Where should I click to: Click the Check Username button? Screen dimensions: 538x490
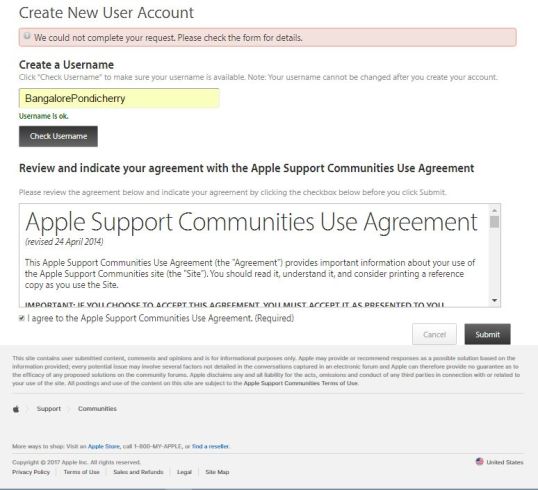click(58, 136)
